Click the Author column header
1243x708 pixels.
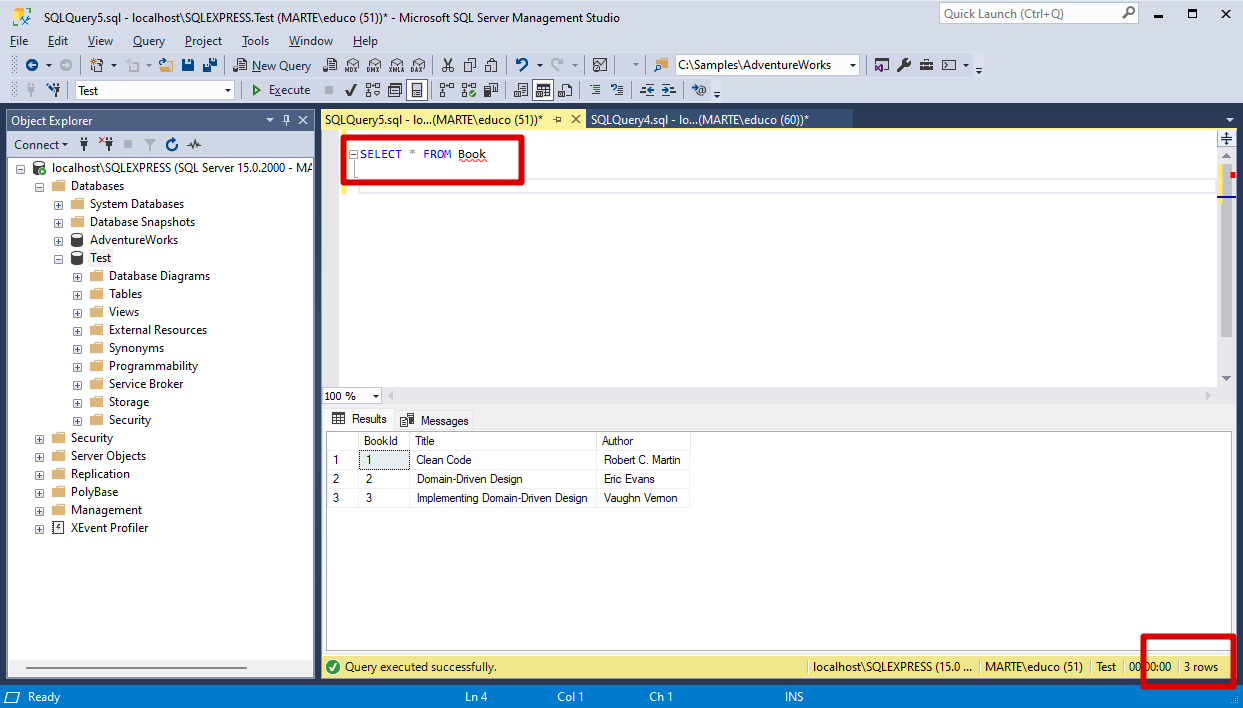point(643,441)
